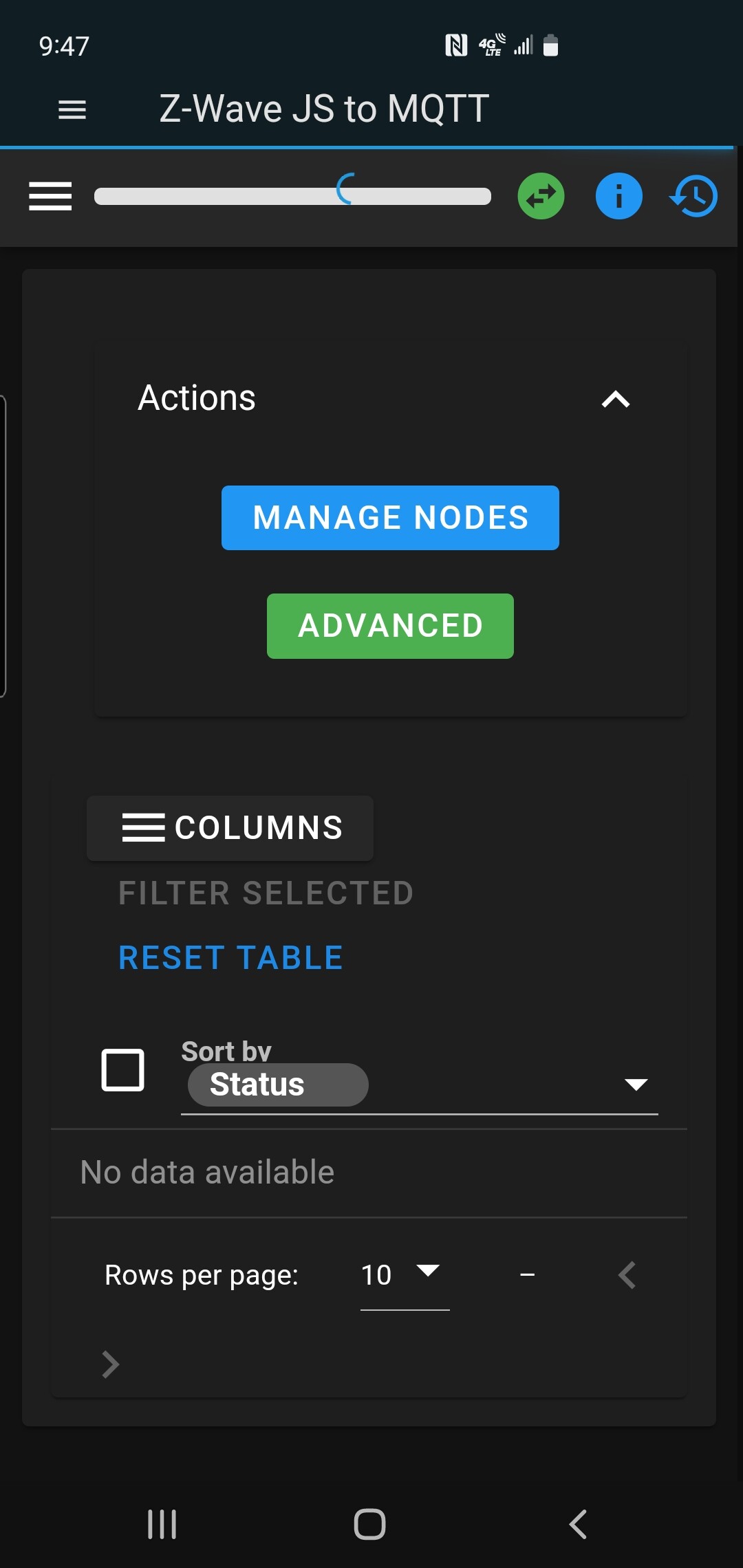Toggle the select-all nodes checkbox

point(122,1070)
